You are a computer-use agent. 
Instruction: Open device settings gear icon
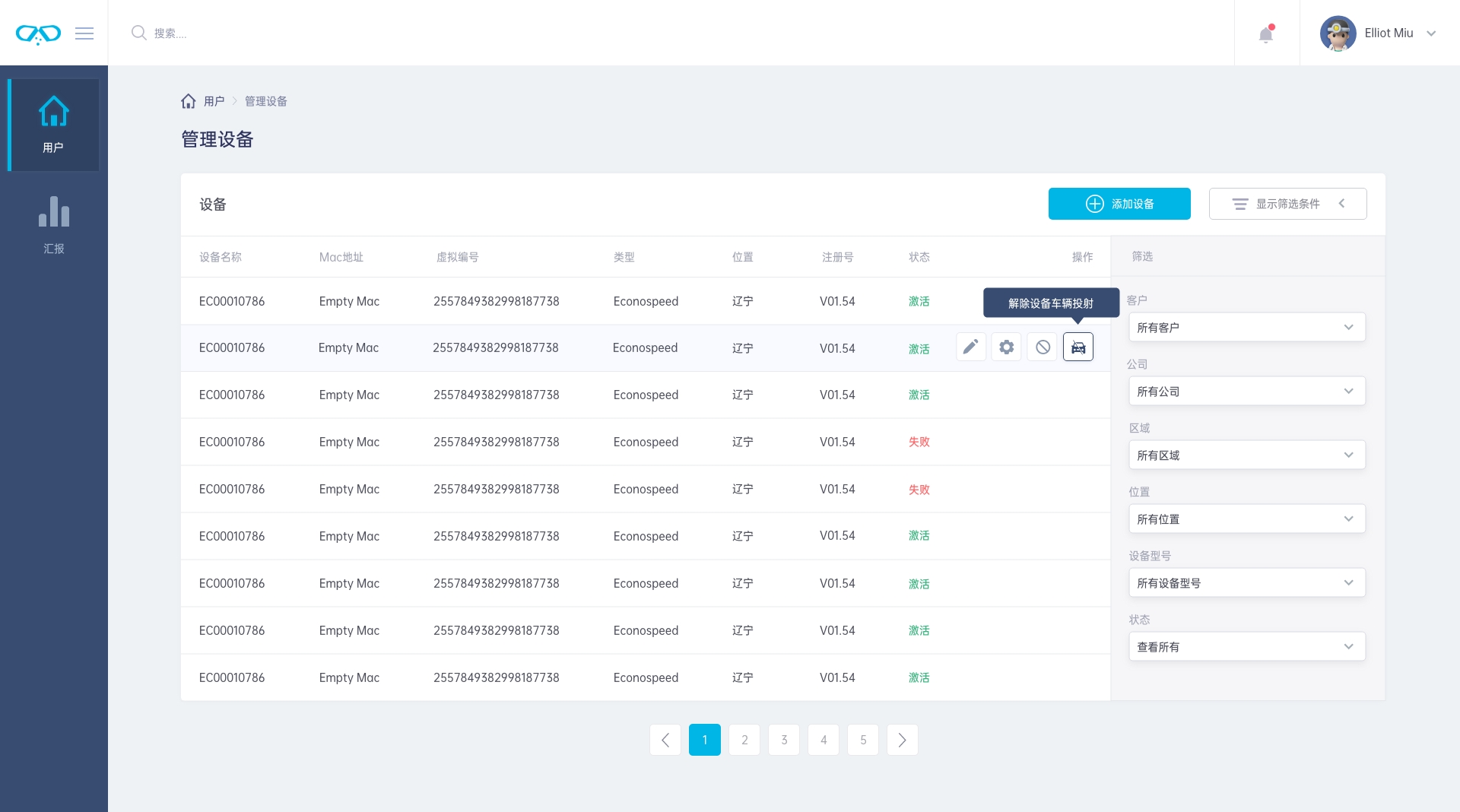coord(1006,347)
